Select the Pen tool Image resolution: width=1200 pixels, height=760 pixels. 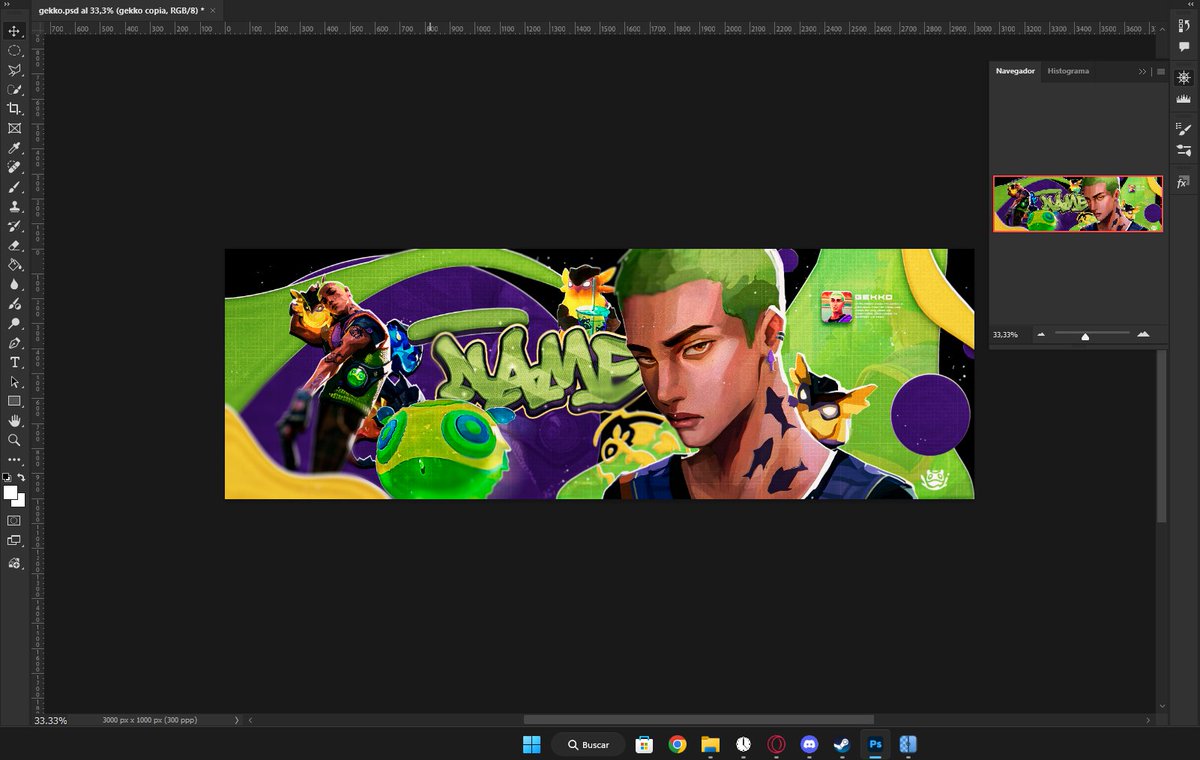coord(14,343)
